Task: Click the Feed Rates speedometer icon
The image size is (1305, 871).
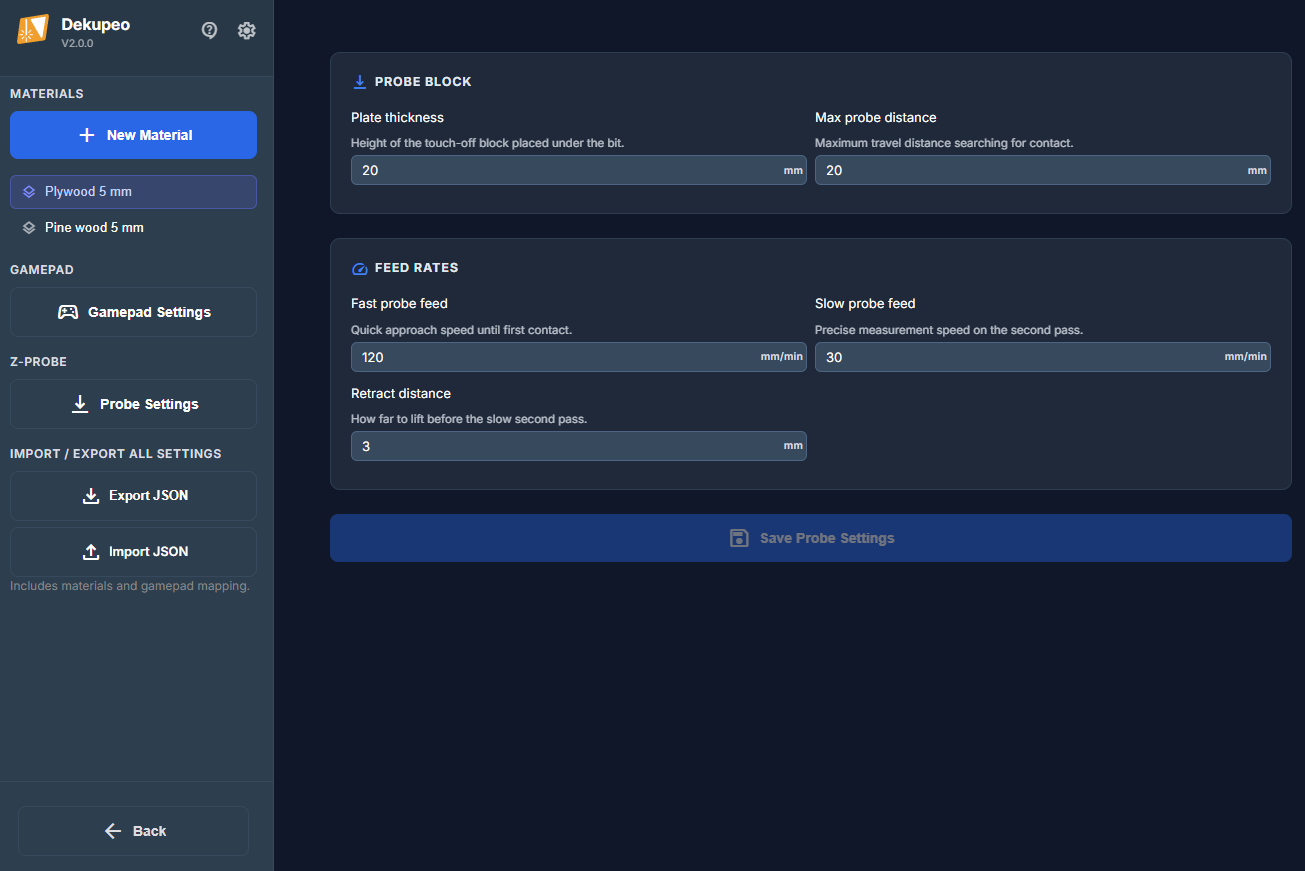Action: click(x=360, y=268)
